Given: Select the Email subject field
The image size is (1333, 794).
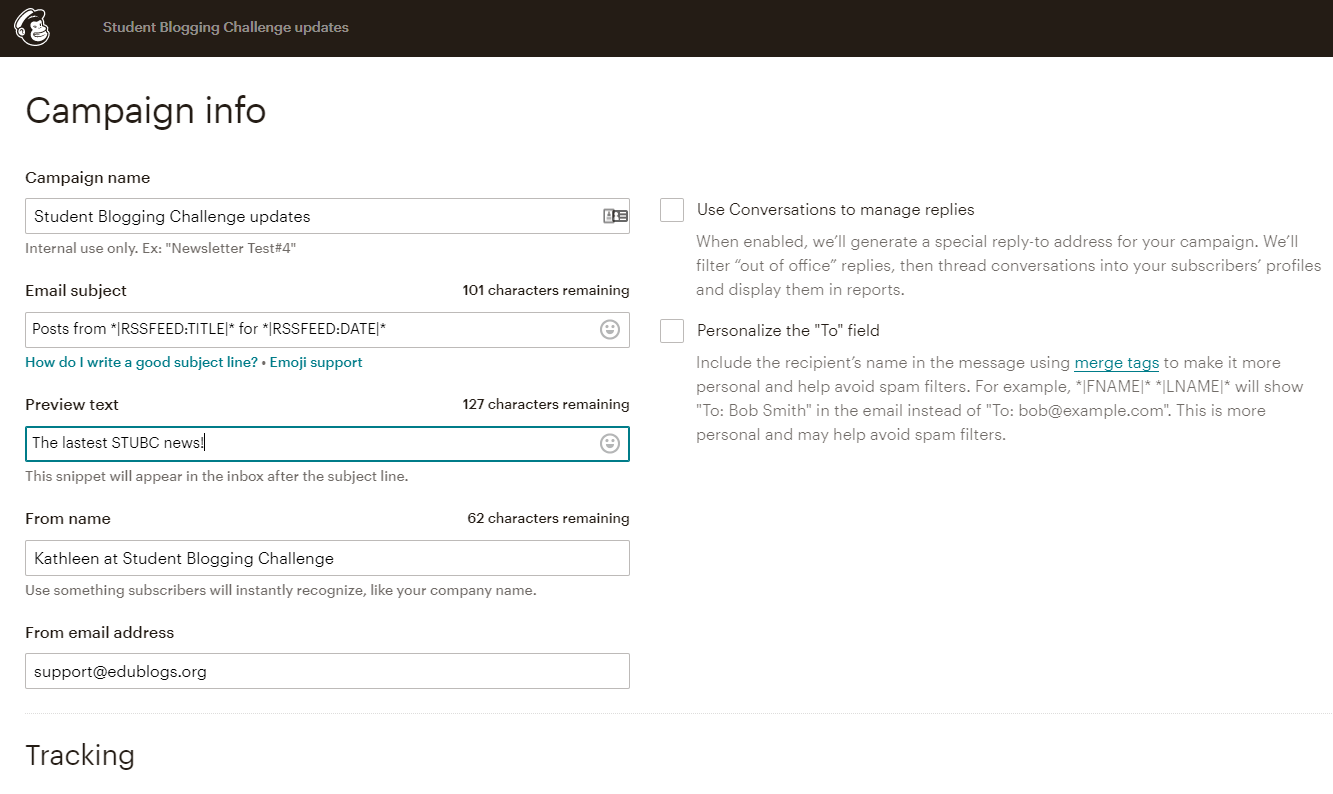Looking at the screenshot, I should pos(300,329).
